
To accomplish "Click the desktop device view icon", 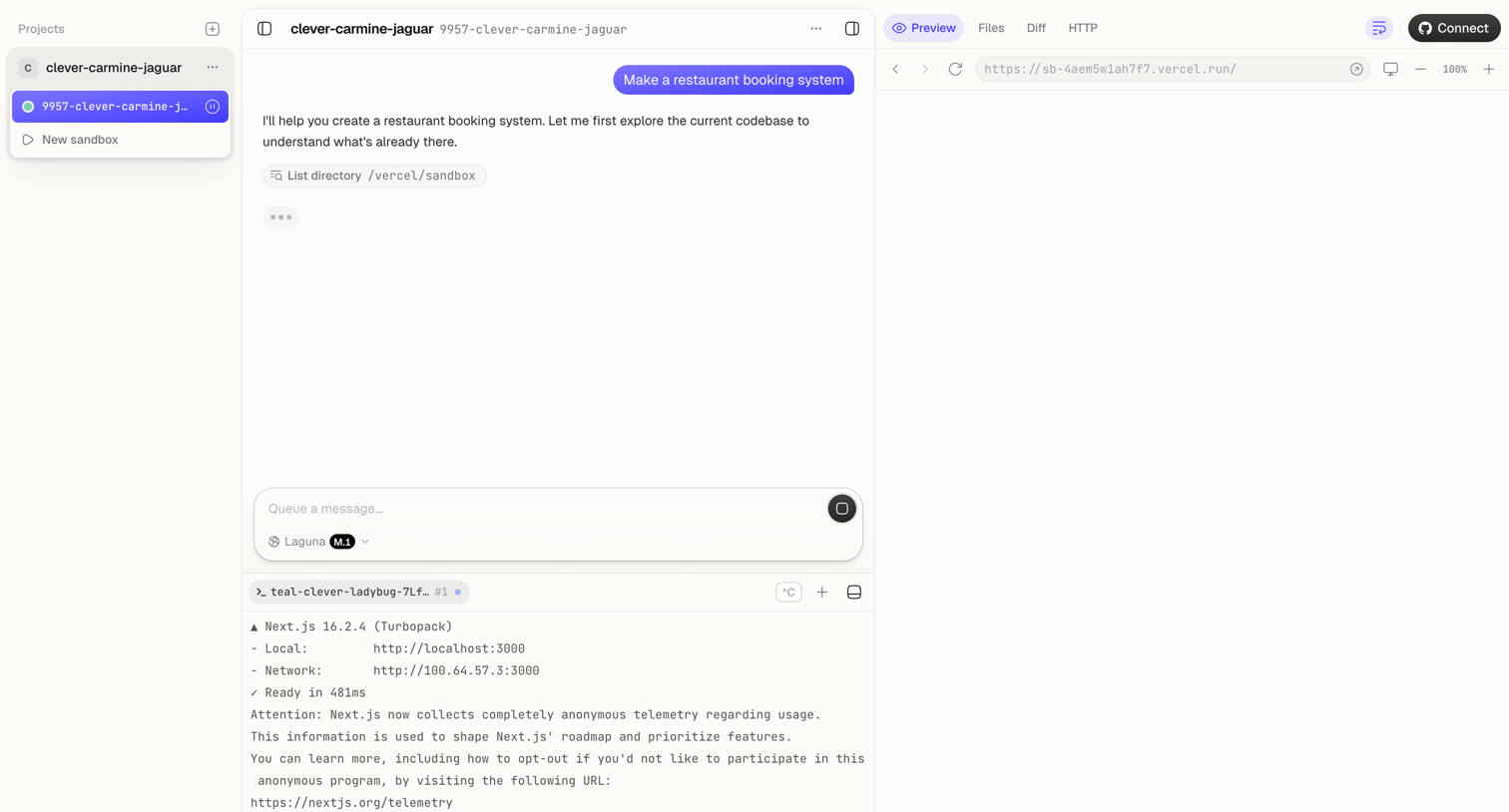I will (1390, 69).
